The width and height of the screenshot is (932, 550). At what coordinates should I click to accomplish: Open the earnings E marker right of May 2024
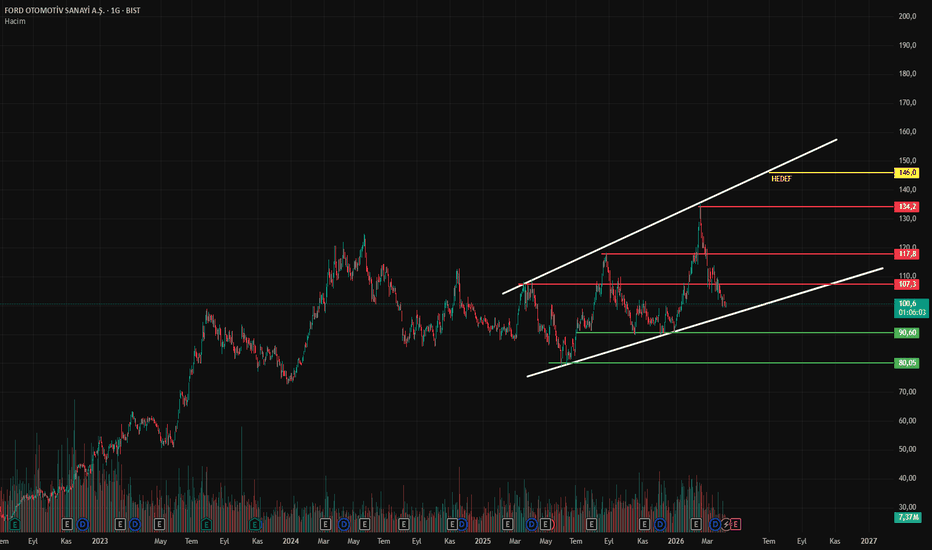click(364, 524)
